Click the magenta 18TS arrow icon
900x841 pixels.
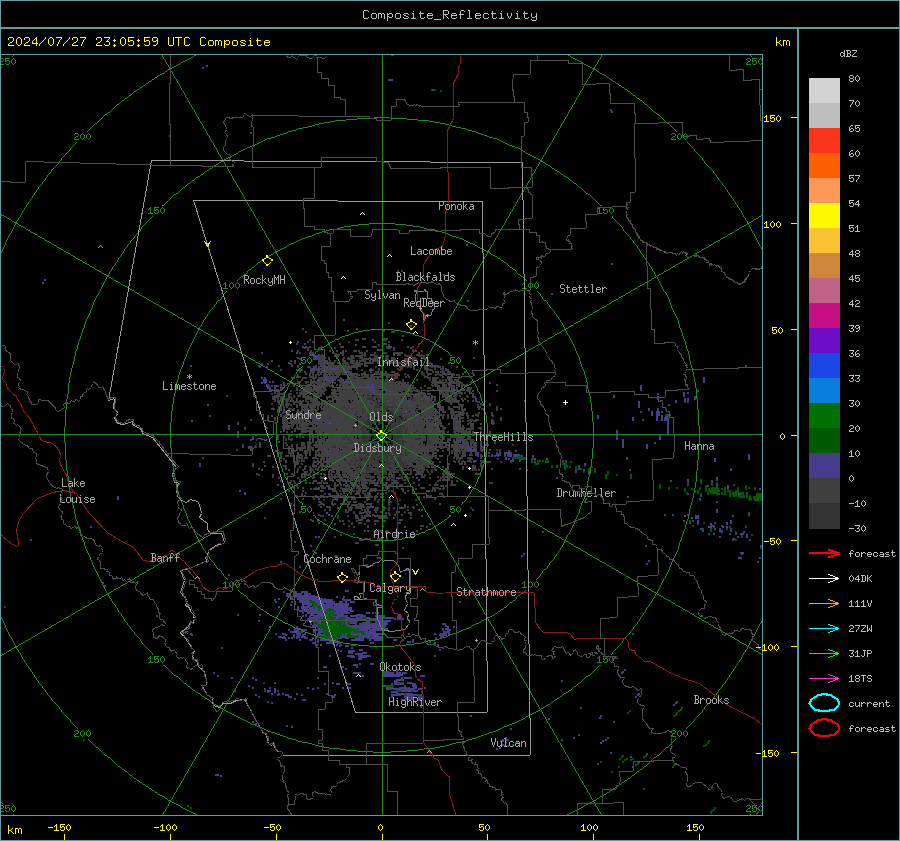coord(824,679)
